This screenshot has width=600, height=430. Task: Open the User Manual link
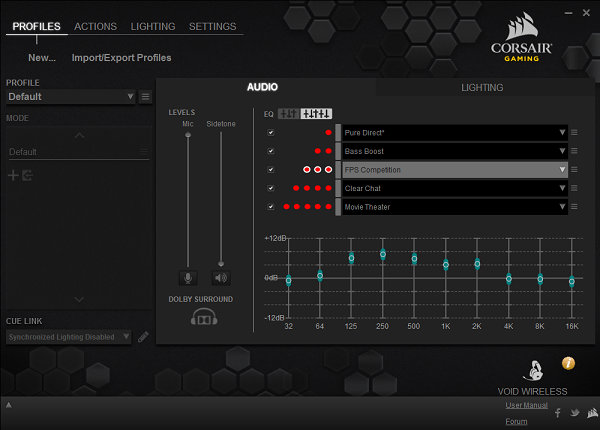(x=526, y=405)
